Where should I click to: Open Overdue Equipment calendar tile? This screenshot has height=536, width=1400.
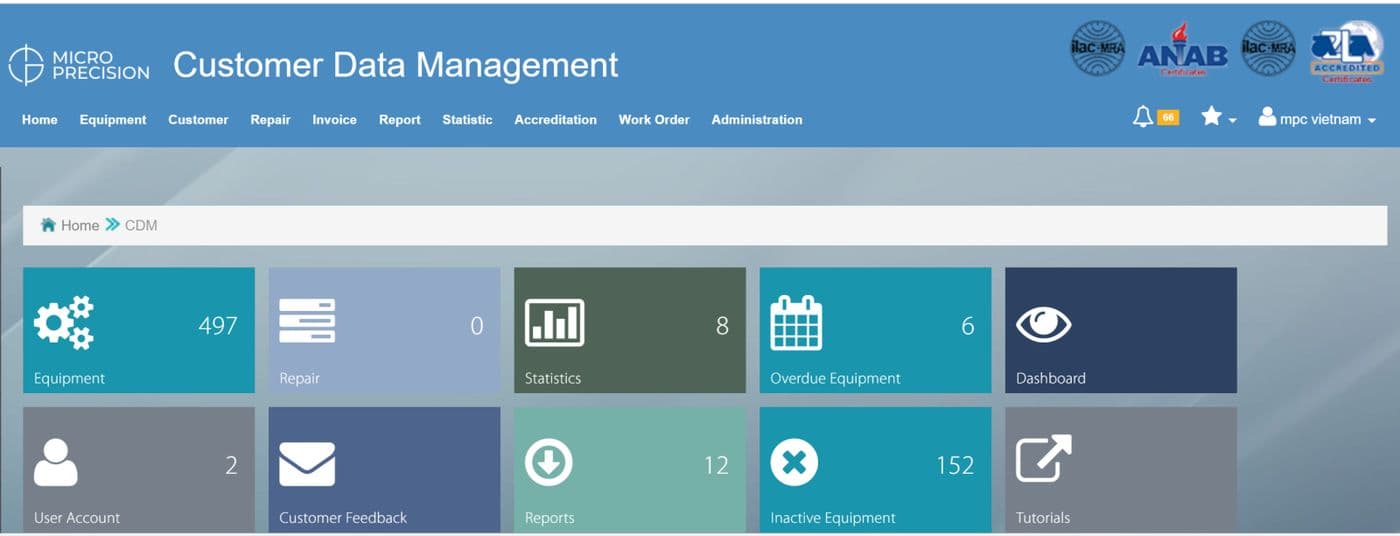pyautogui.click(x=875, y=330)
